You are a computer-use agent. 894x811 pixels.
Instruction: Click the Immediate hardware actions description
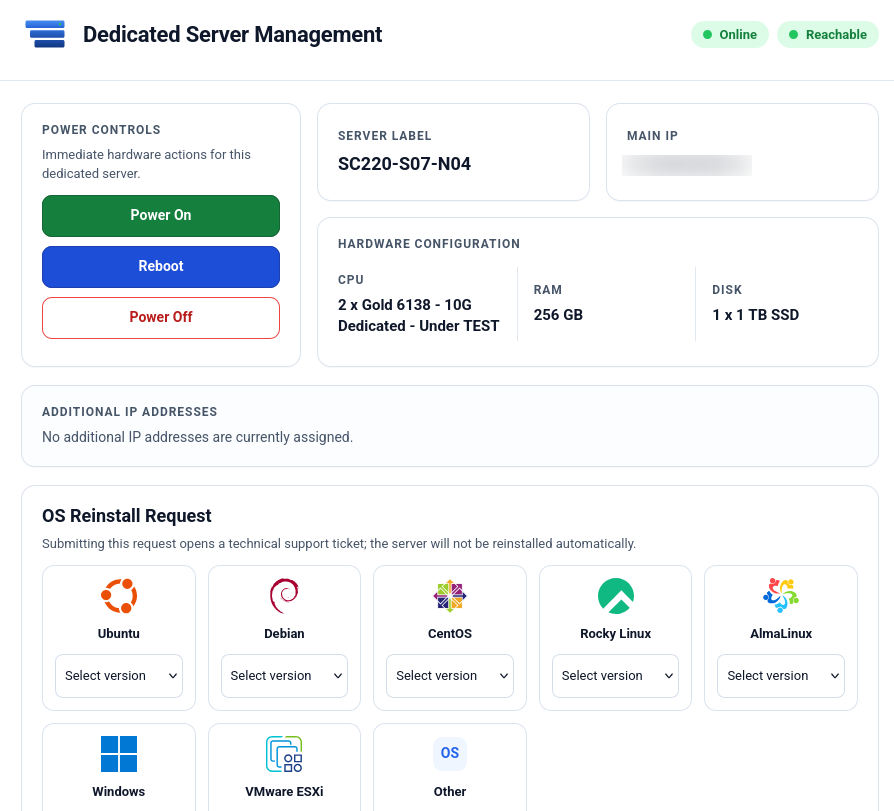[x=146, y=164]
